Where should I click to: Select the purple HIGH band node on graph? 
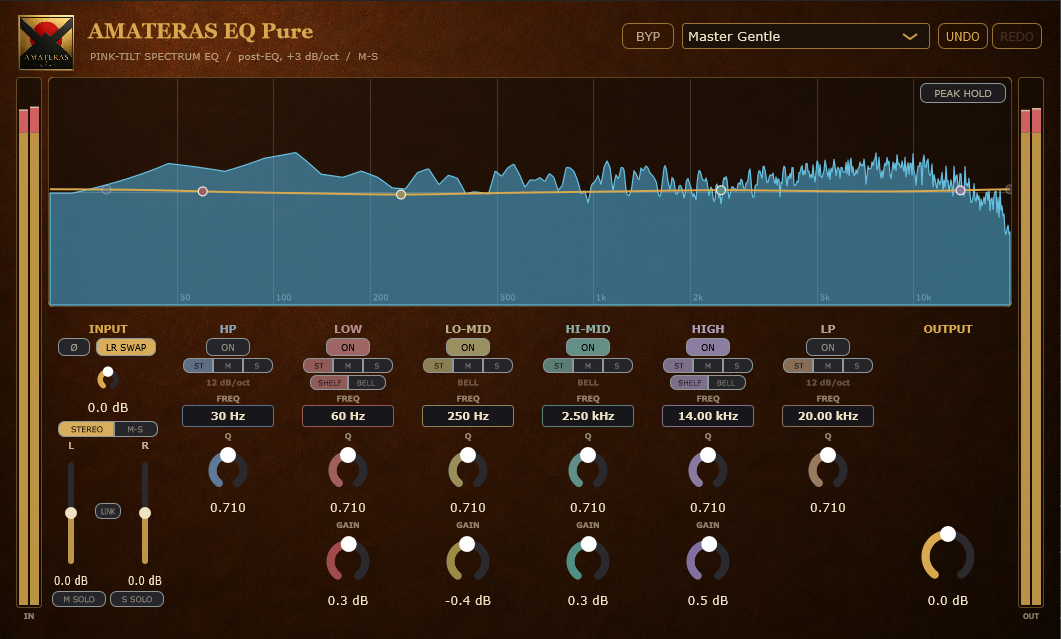(960, 191)
